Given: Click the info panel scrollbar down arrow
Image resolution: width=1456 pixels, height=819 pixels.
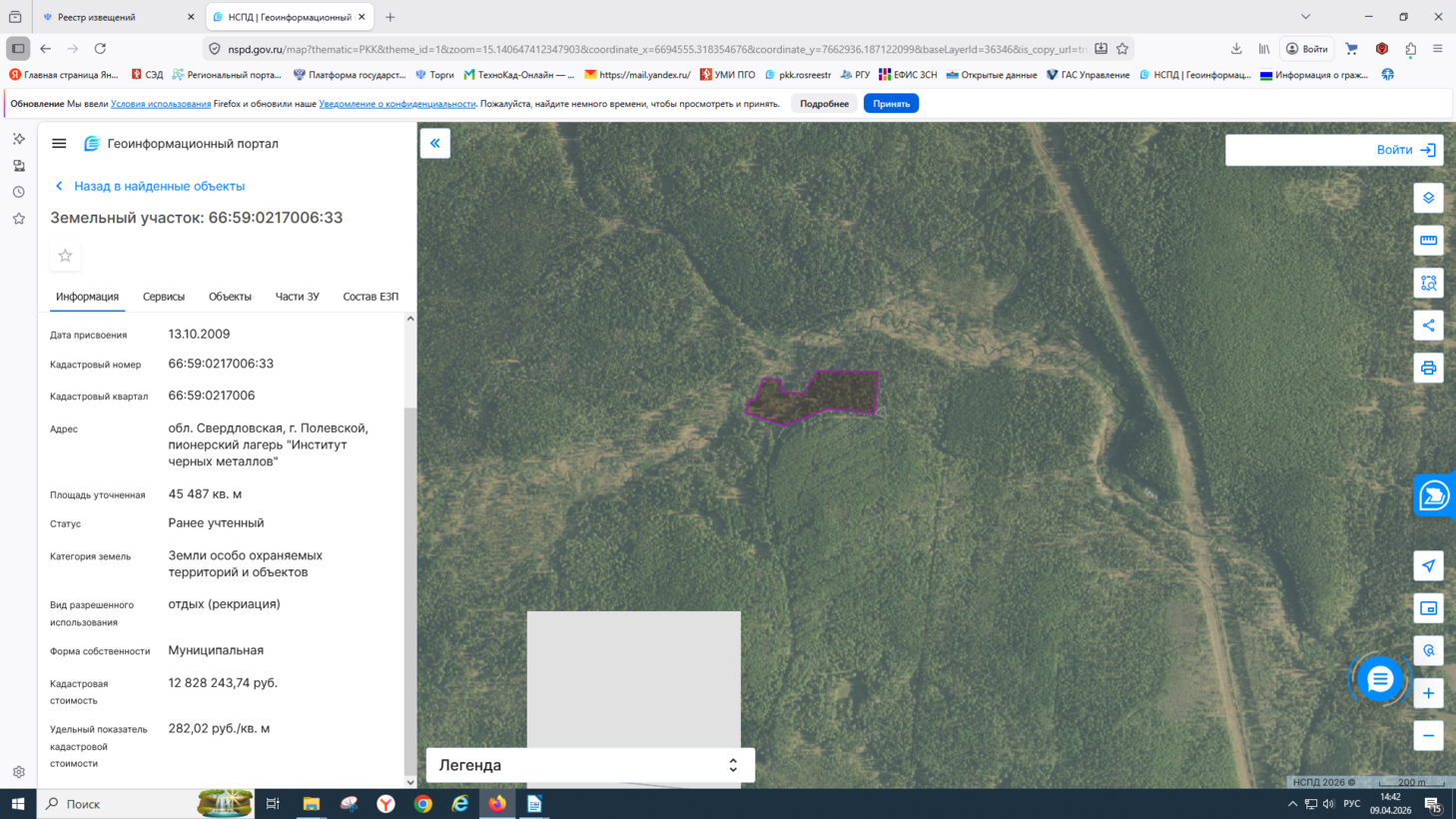Looking at the screenshot, I should click(x=410, y=782).
